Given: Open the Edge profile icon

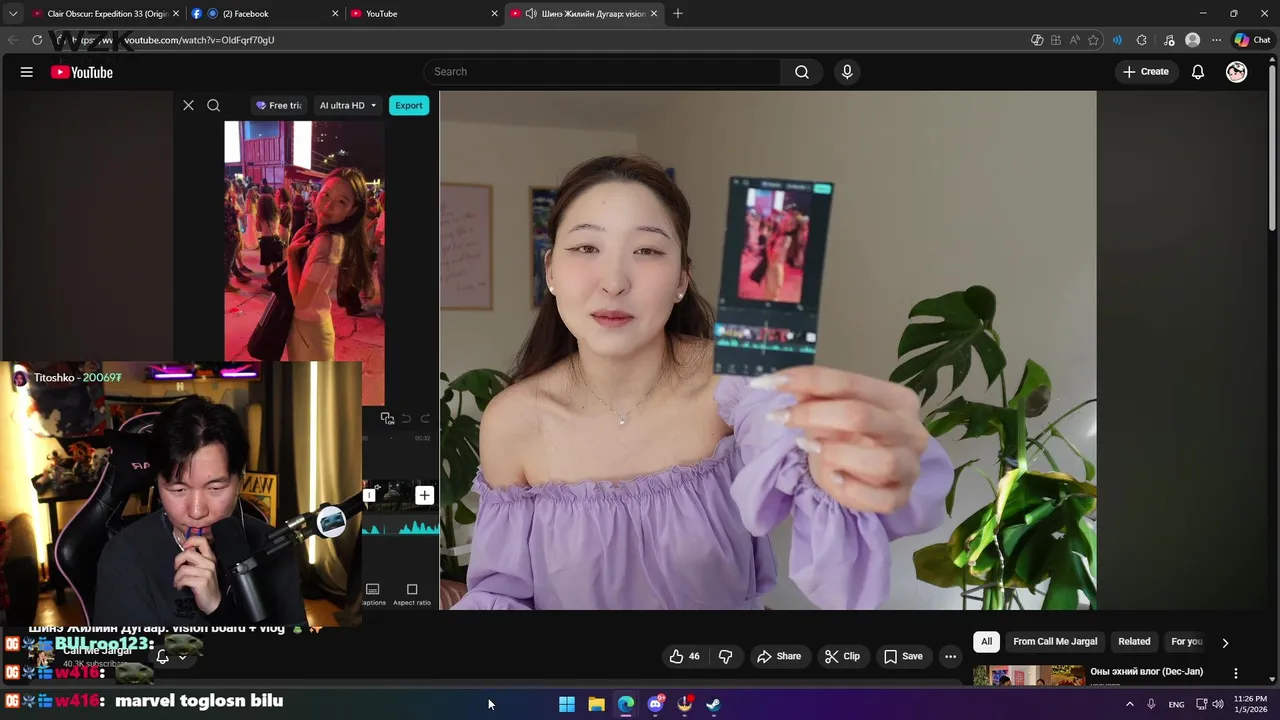Looking at the screenshot, I should (1192, 40).
